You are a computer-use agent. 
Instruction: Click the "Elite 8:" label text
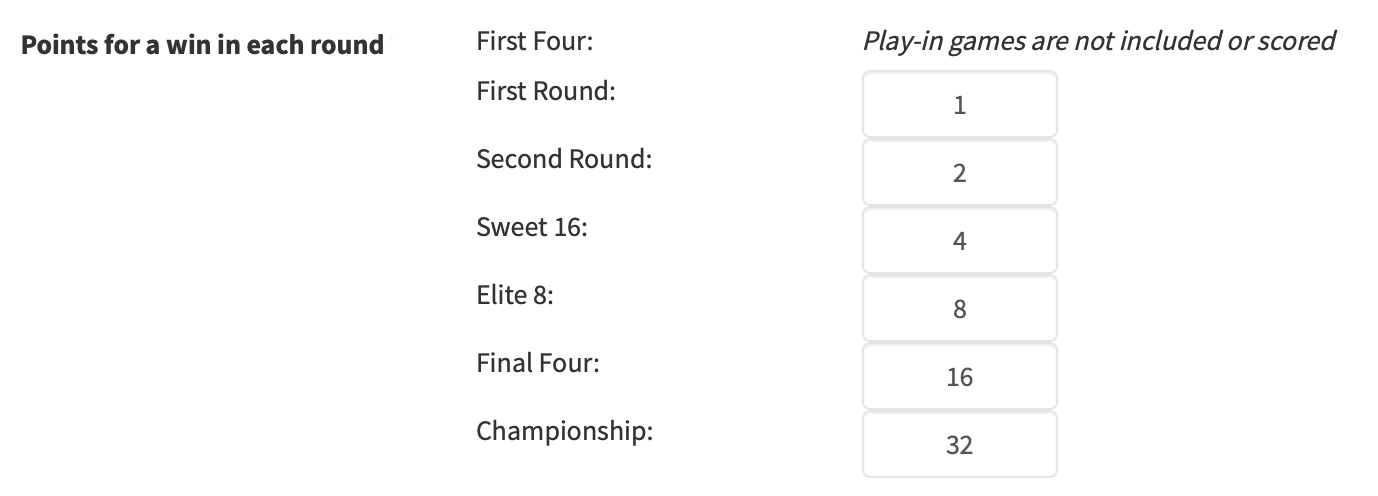(515, 295)
